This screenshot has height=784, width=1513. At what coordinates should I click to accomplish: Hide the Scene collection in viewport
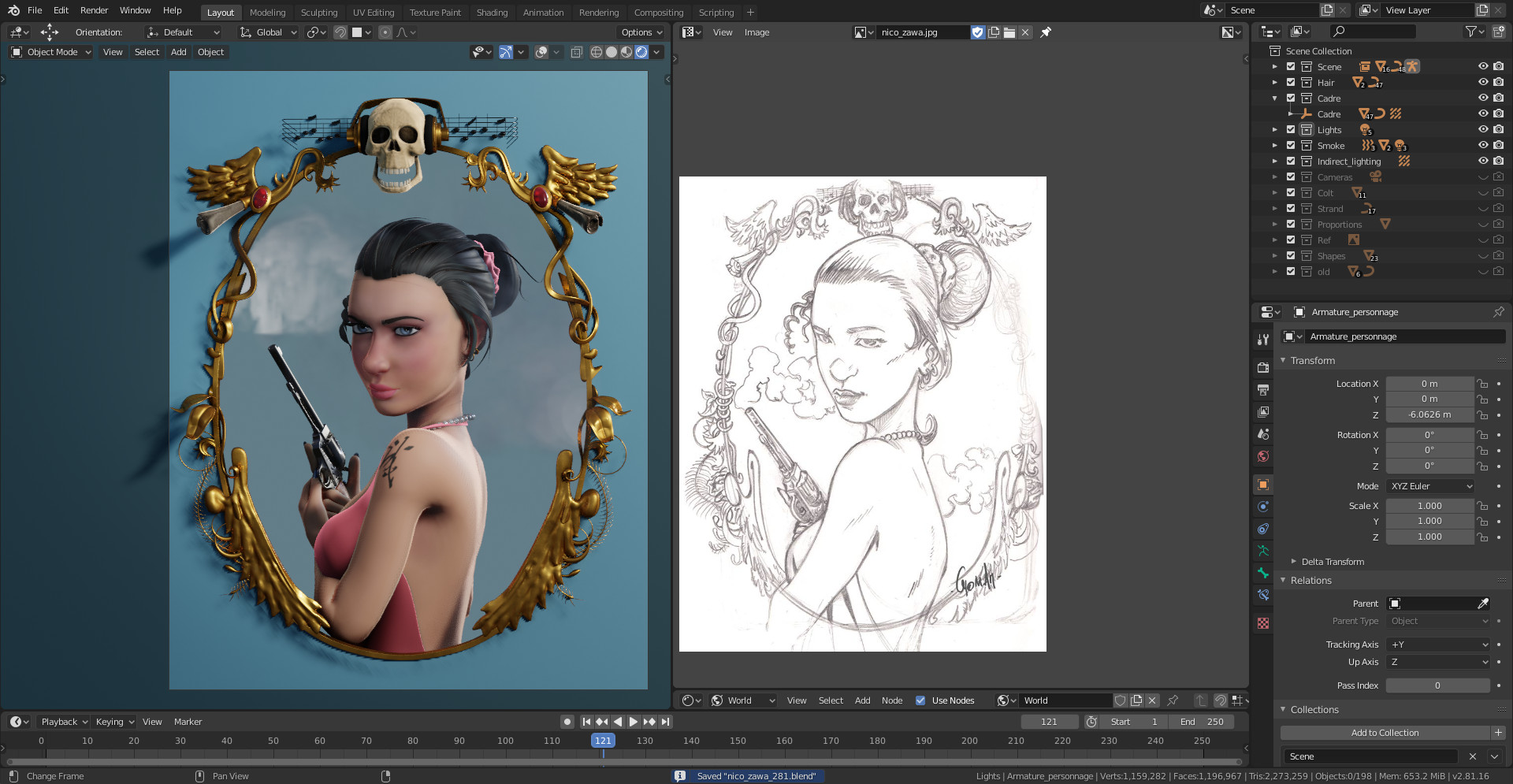point(1483,67)
